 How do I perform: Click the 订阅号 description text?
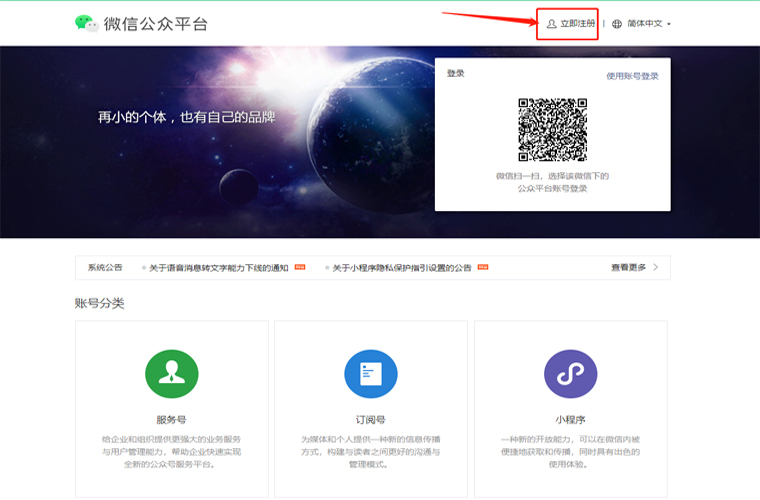coord(371,452)
